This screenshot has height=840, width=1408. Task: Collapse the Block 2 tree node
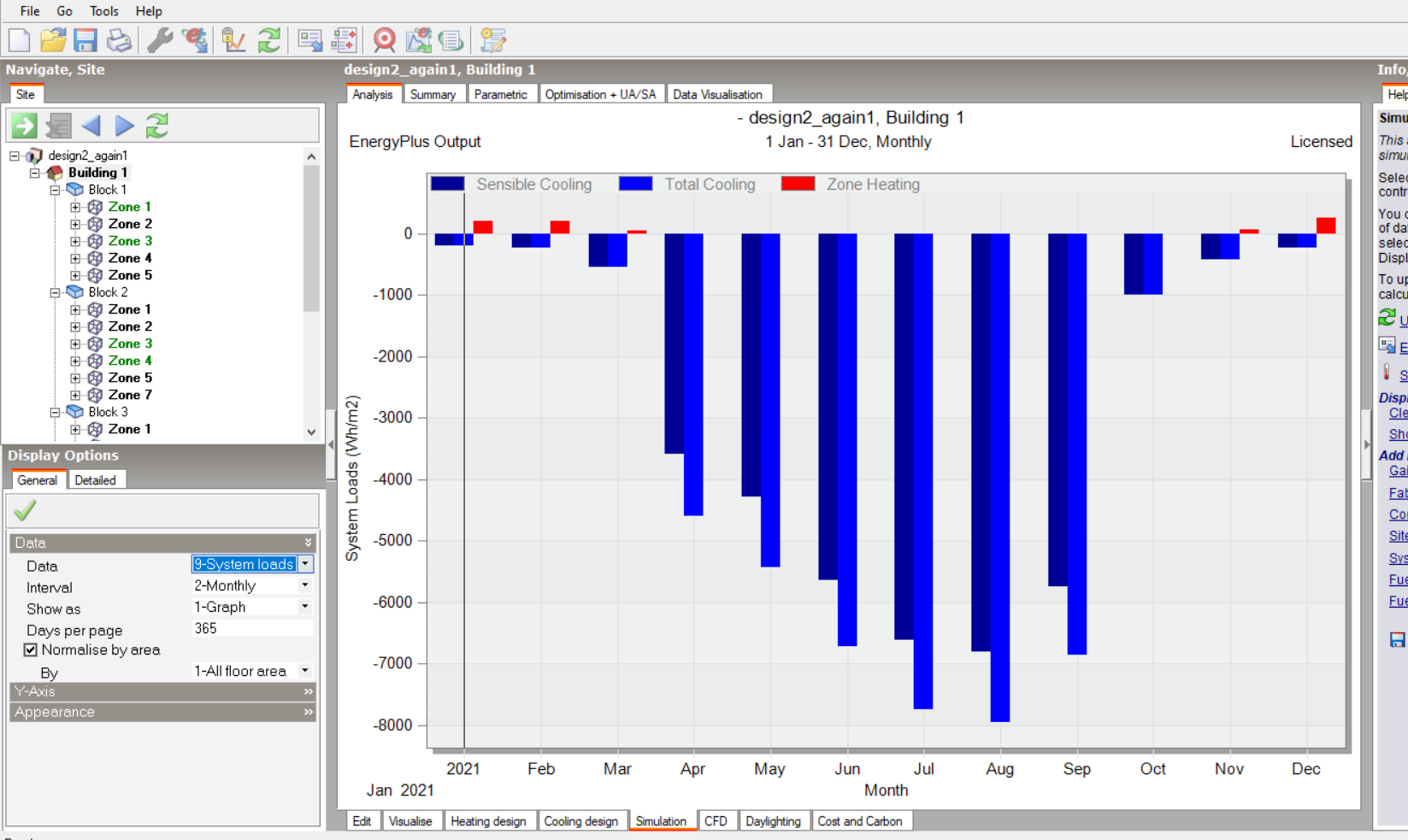pos(55,292)
